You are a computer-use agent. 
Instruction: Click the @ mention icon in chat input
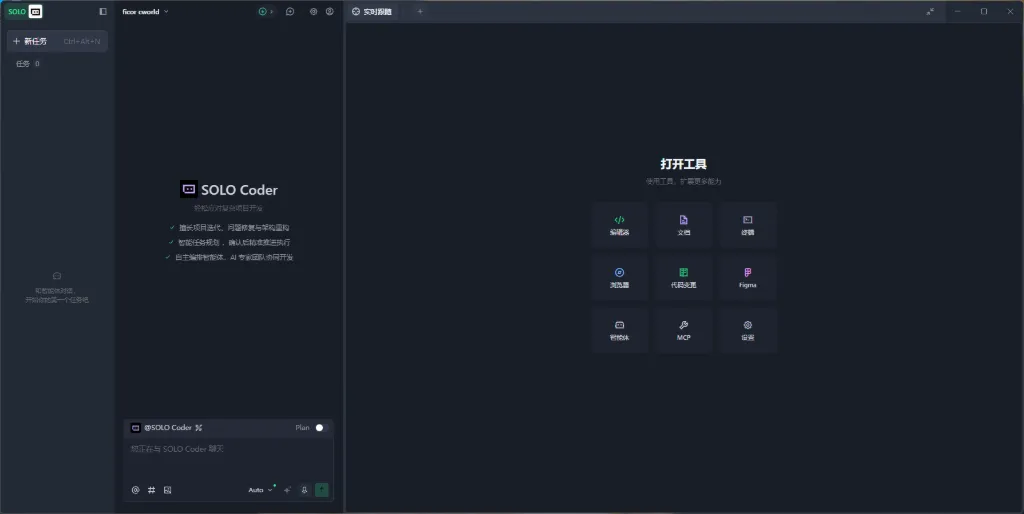[136, 490]
